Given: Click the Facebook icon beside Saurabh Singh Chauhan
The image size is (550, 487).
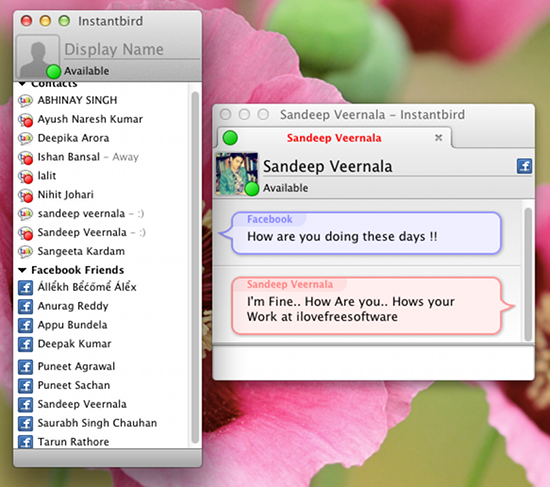Looking at the screenshot, I should coord(26,423).
